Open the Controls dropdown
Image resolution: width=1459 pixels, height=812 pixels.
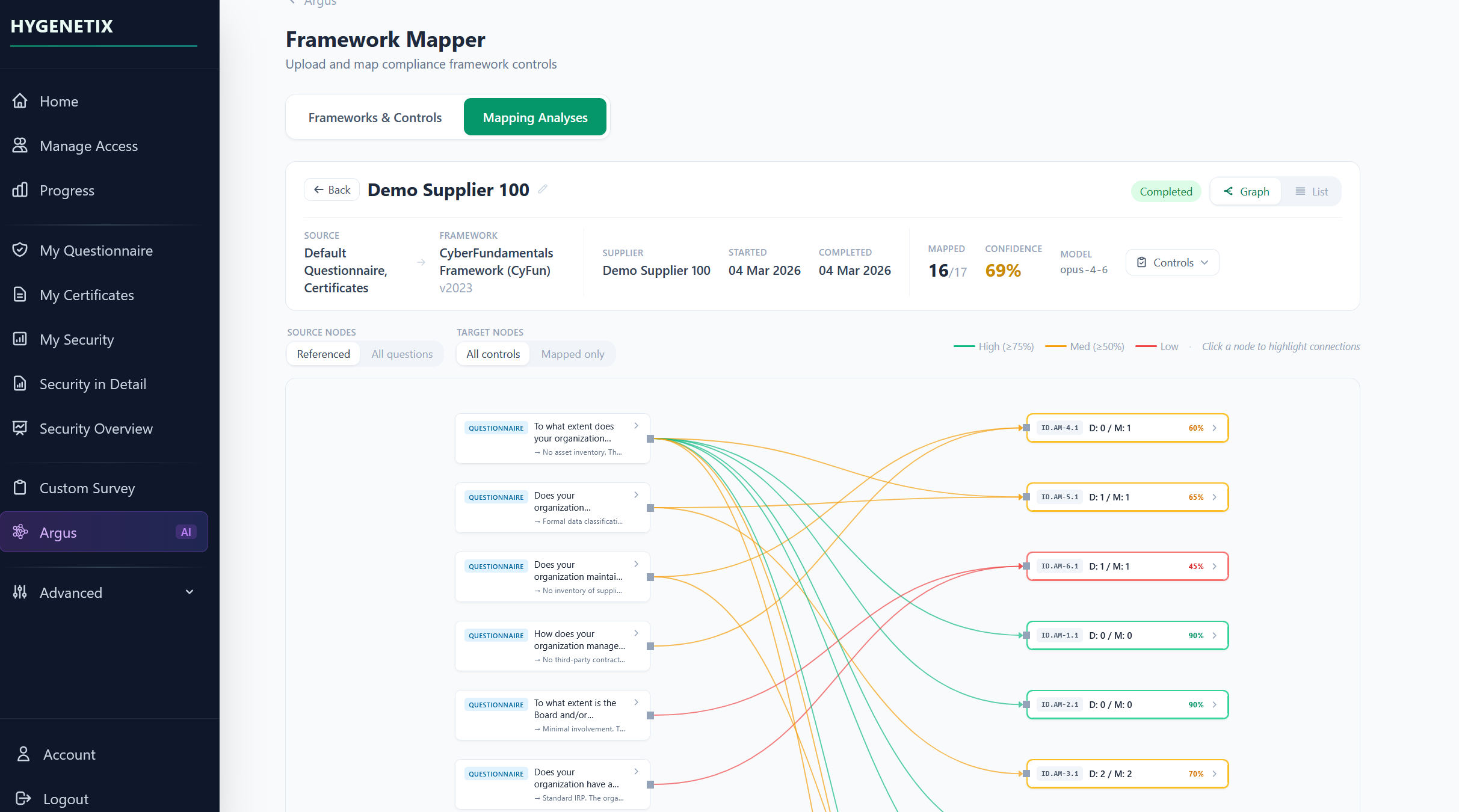1172,263
